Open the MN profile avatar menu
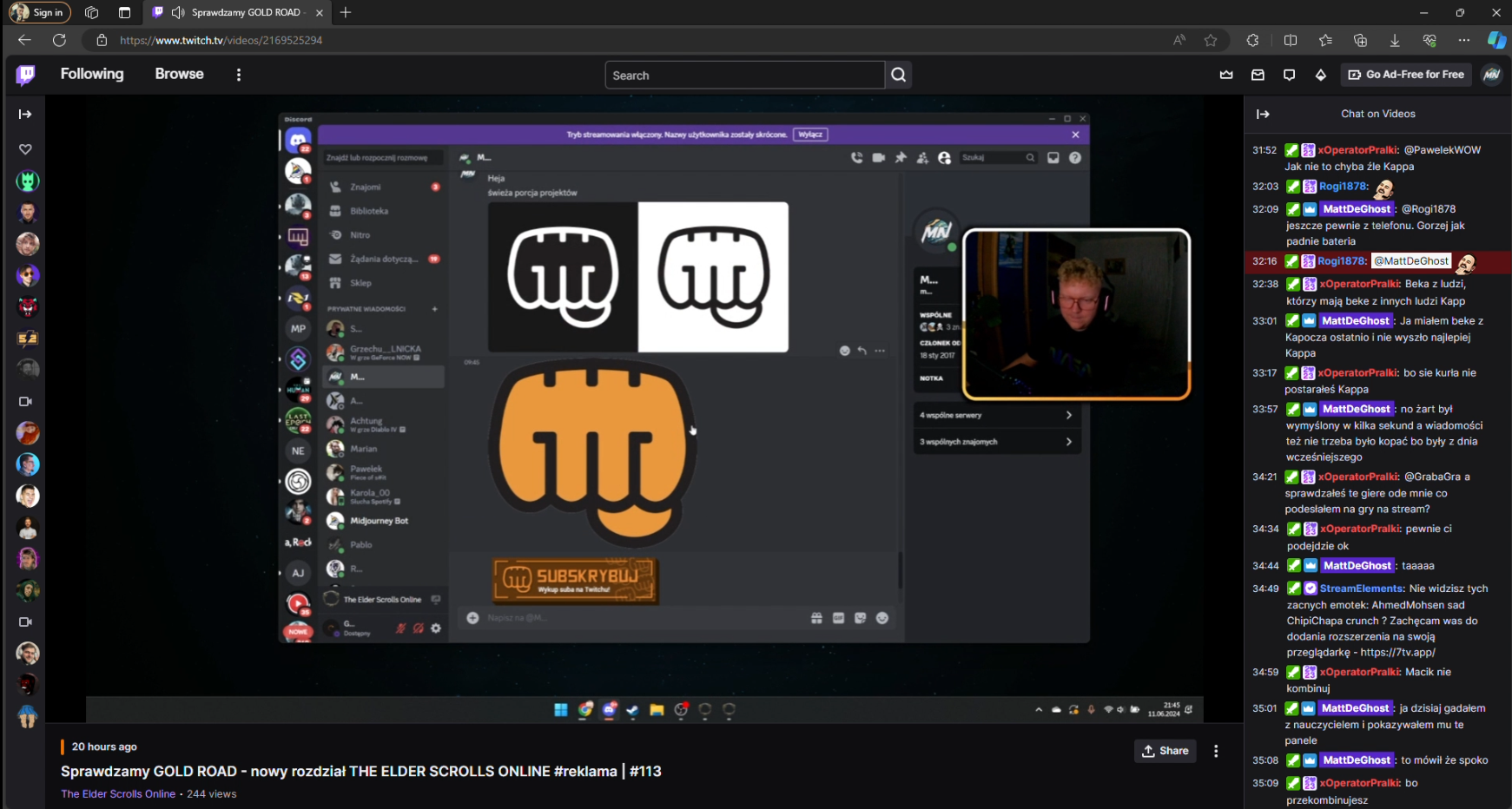 click(x=1492, y=75)
